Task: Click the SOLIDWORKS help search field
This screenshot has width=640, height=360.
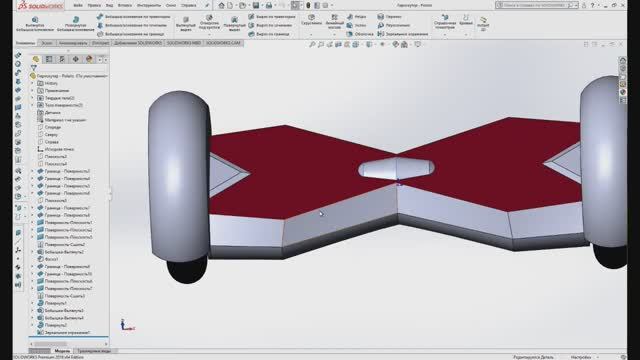Action: (x=537, y=5)
